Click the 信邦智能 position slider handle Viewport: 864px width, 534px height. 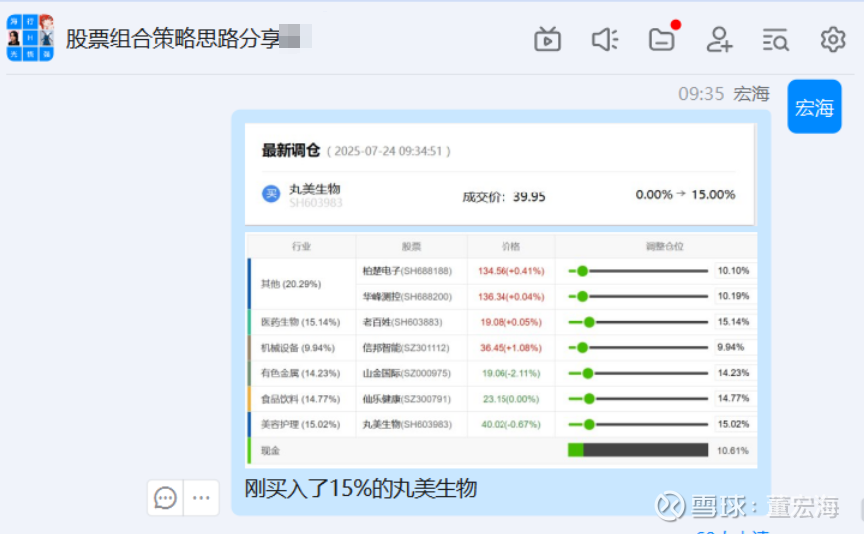pos(582,348)
